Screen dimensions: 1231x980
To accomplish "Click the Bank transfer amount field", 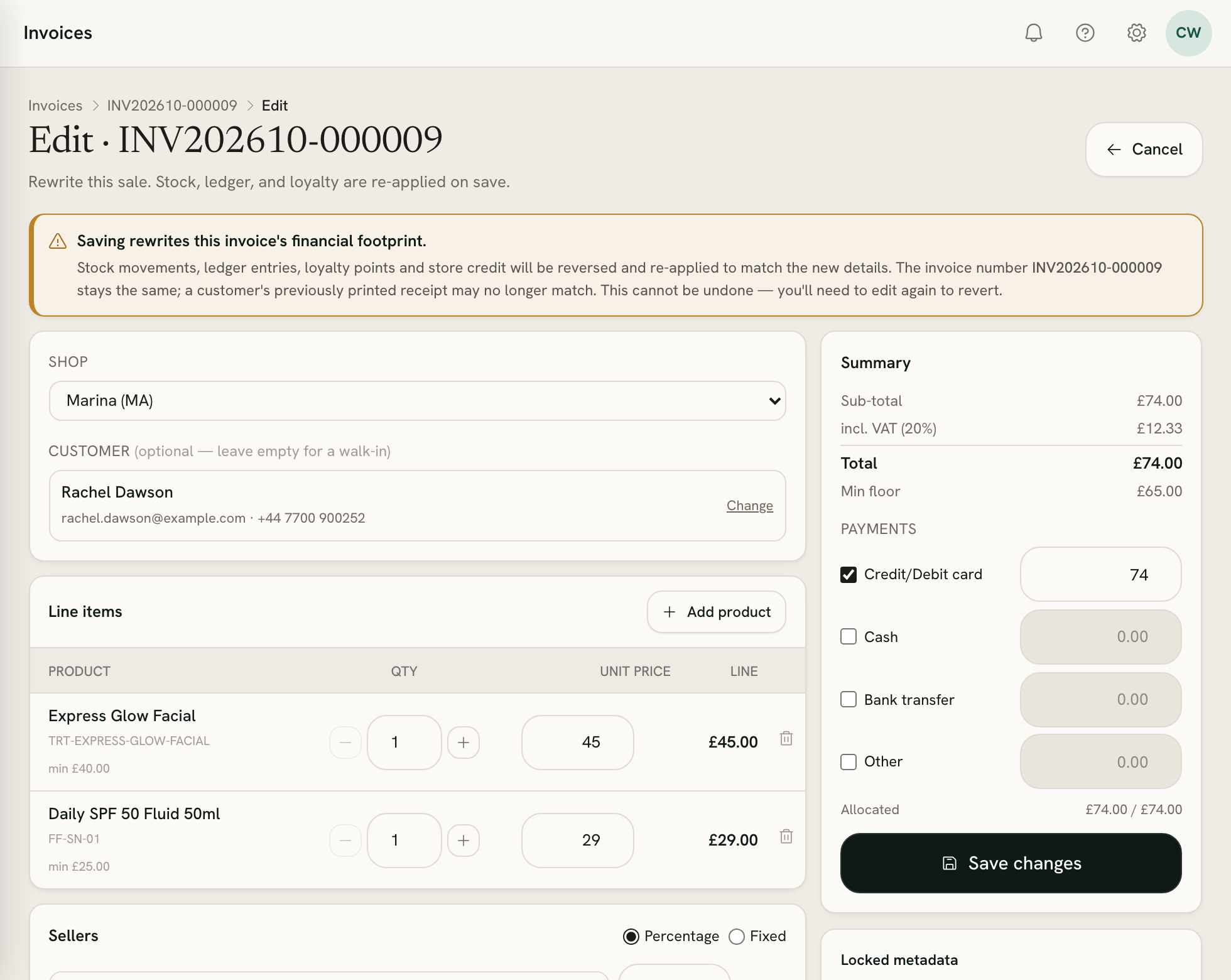I will click(1101, 700).
